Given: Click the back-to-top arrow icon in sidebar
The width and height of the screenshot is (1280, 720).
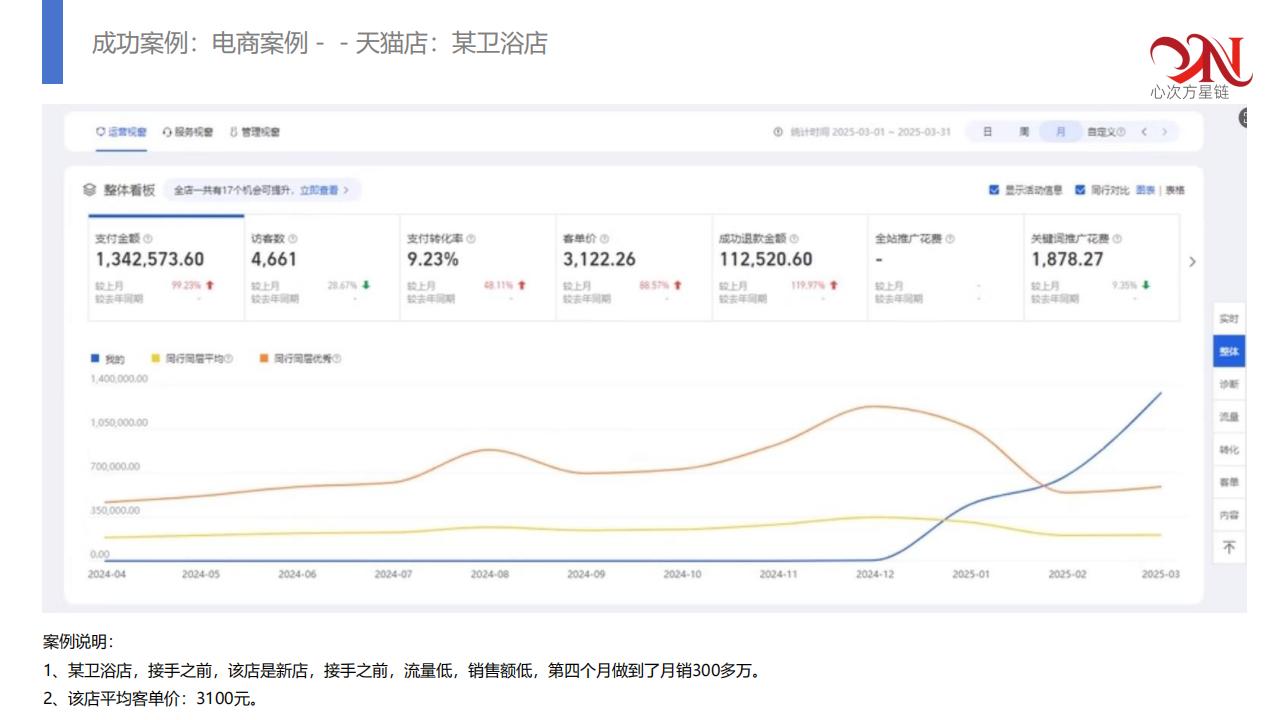Looking at the screenshot, I should click(1229, 547).
